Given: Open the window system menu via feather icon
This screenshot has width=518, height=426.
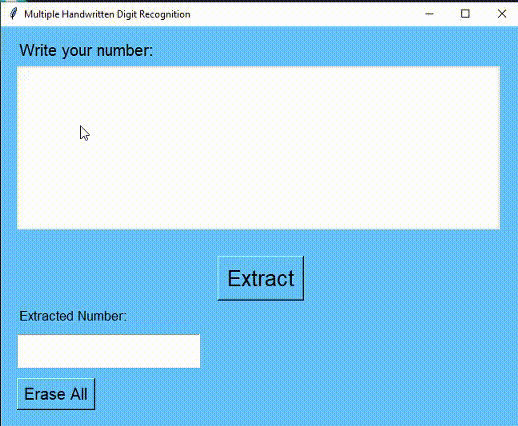Looking at the screenshot, I should pos(13,14).
